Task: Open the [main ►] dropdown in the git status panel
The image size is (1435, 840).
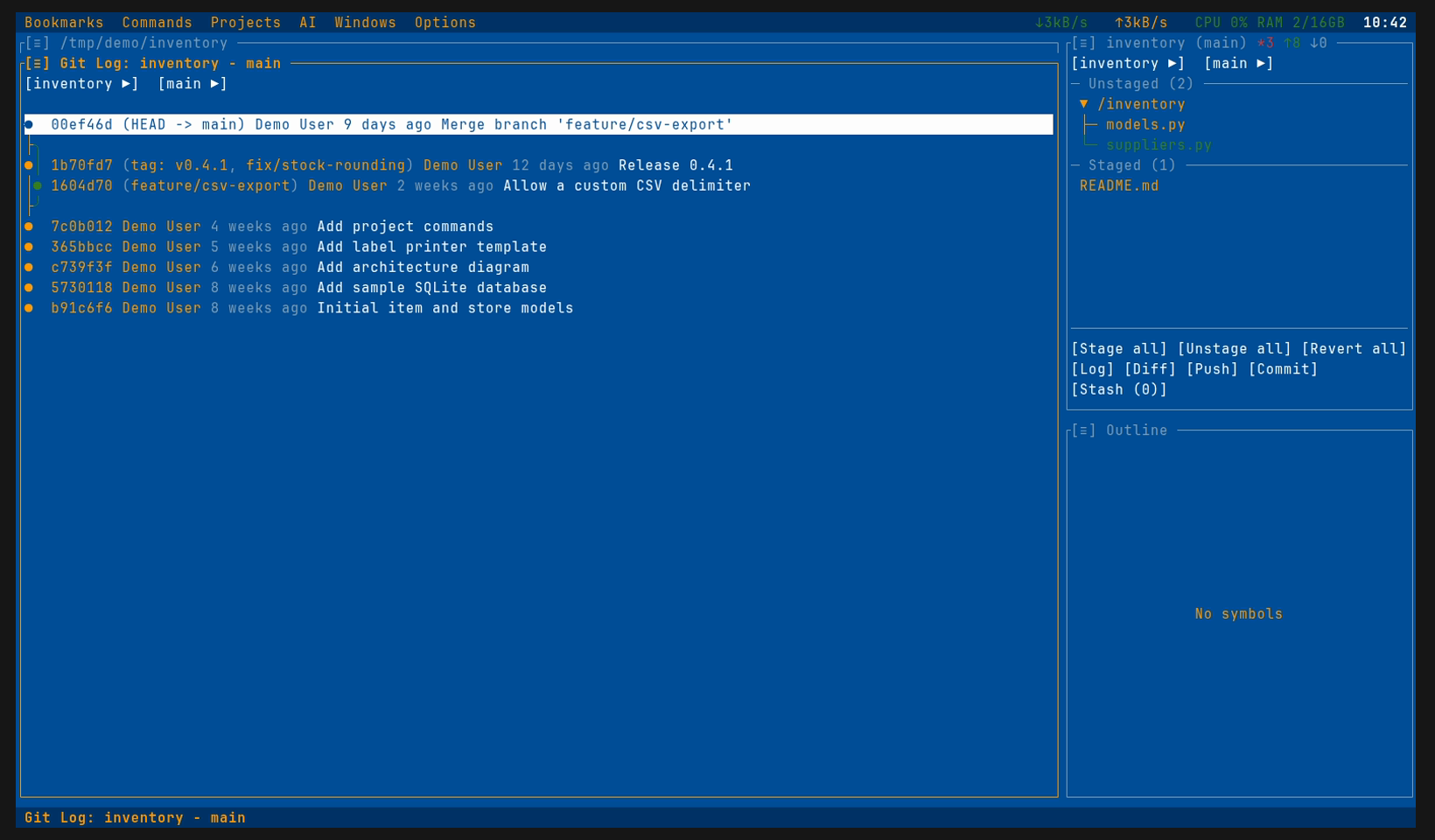Action: pyautogui.click(x=1239, y=63)
